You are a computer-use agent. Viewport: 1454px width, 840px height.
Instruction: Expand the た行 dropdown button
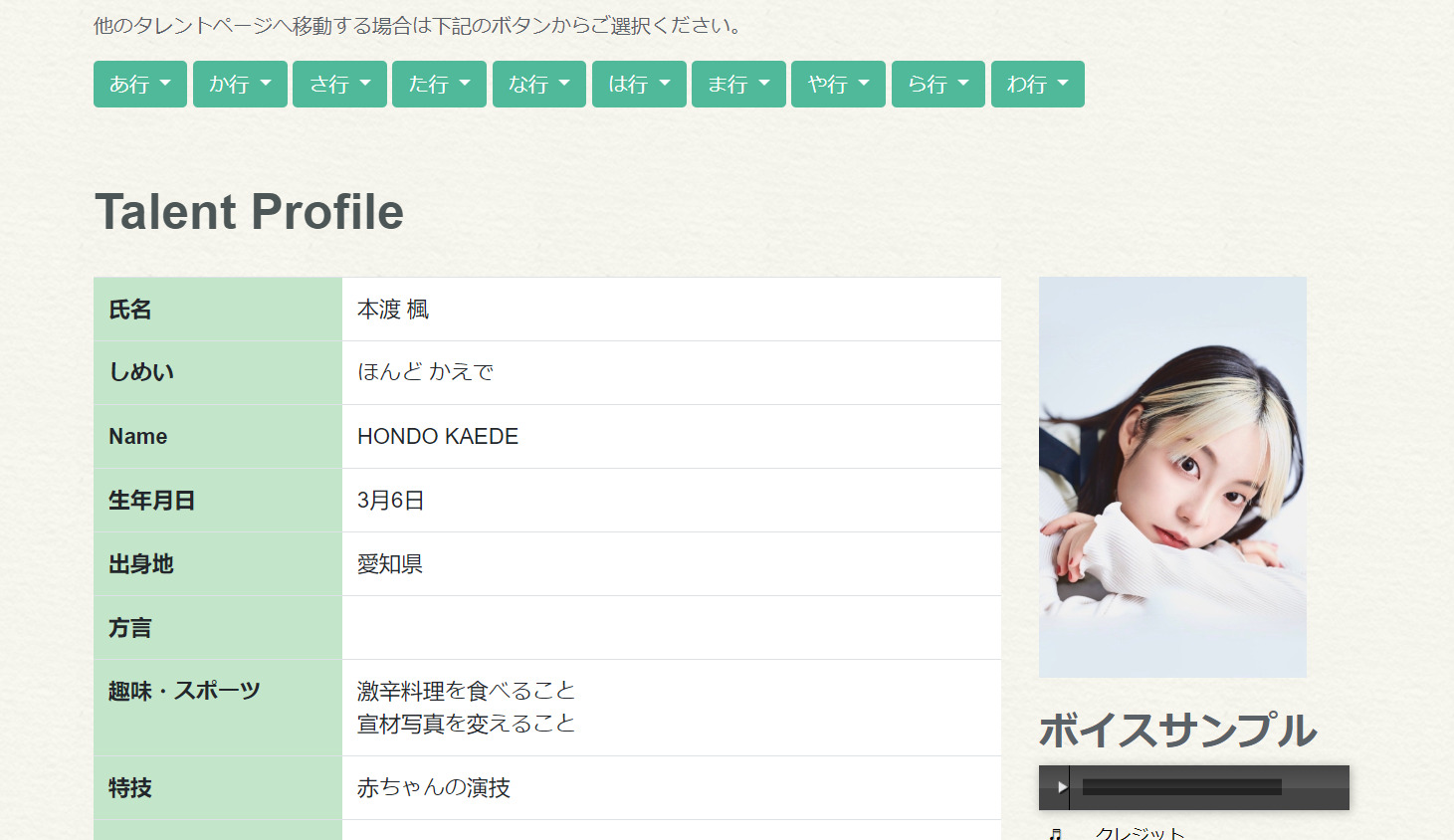439,84
